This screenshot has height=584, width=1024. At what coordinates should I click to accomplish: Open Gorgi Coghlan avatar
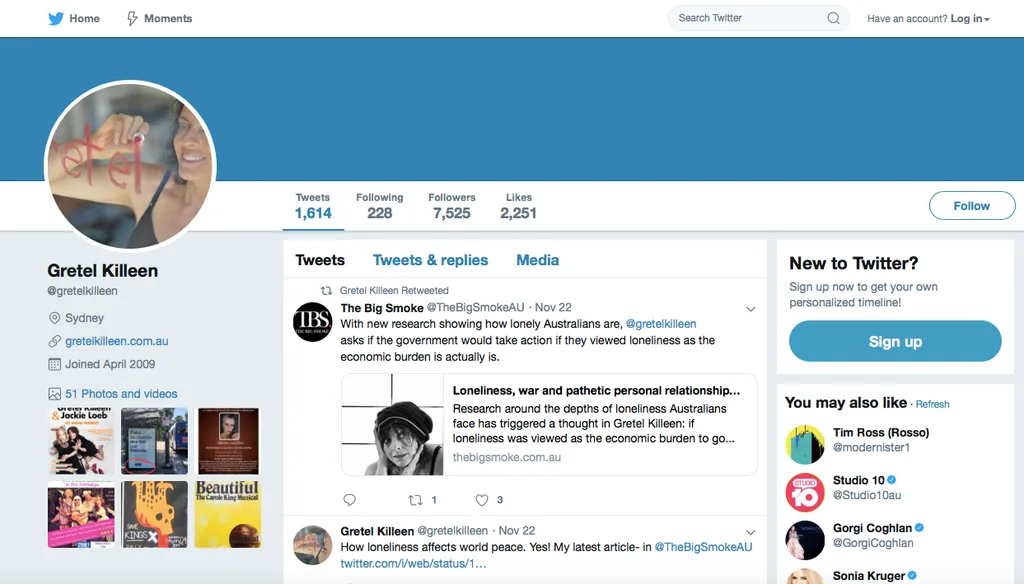tap(805, 540)
